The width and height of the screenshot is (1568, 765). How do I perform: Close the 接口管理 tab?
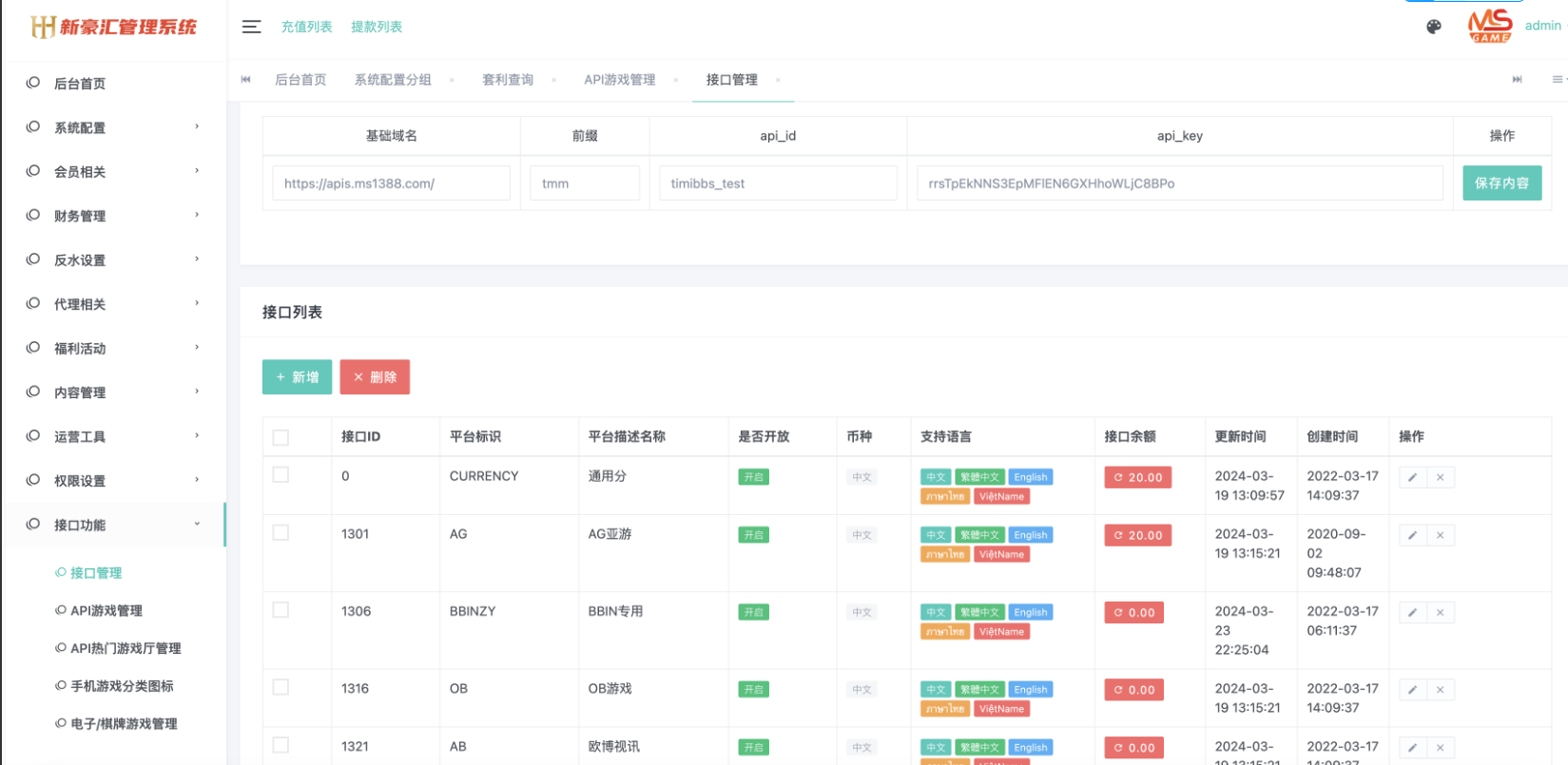point(778,81)
